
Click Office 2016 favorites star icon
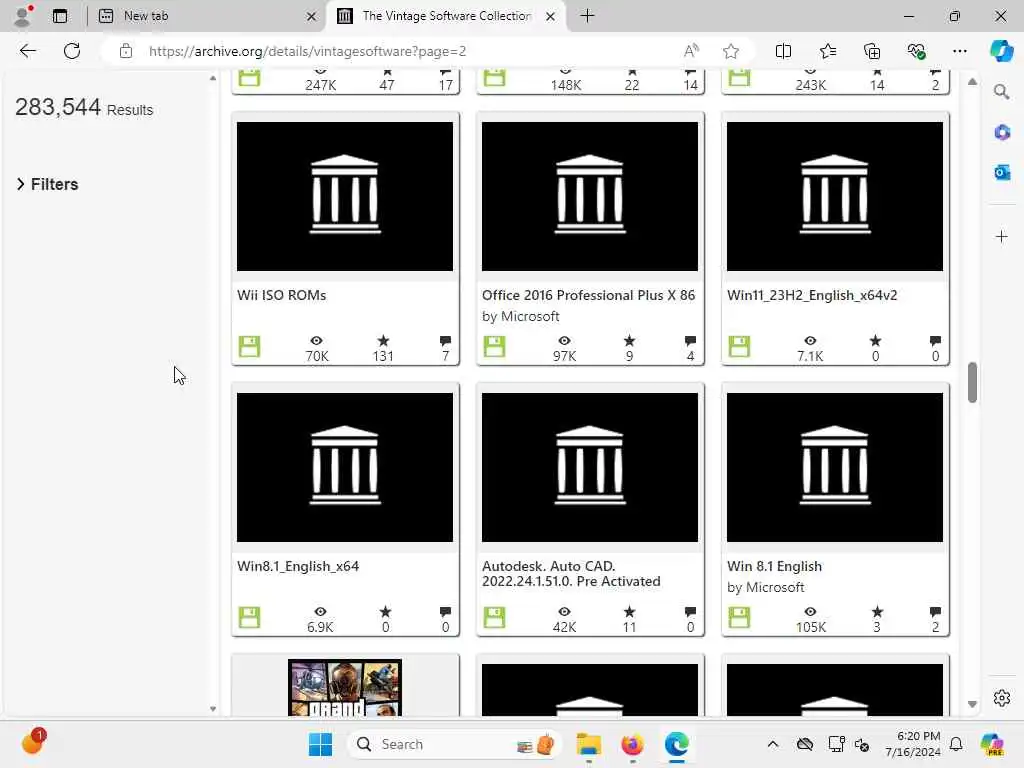tap(629, 341)
